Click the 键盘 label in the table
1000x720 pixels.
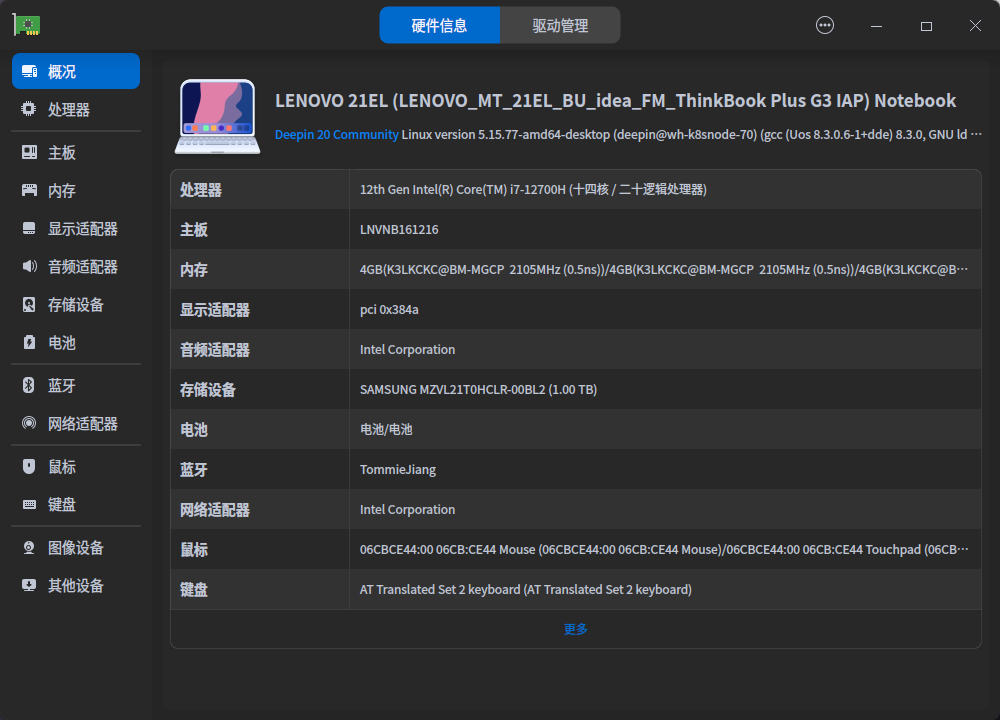(194, 590)
